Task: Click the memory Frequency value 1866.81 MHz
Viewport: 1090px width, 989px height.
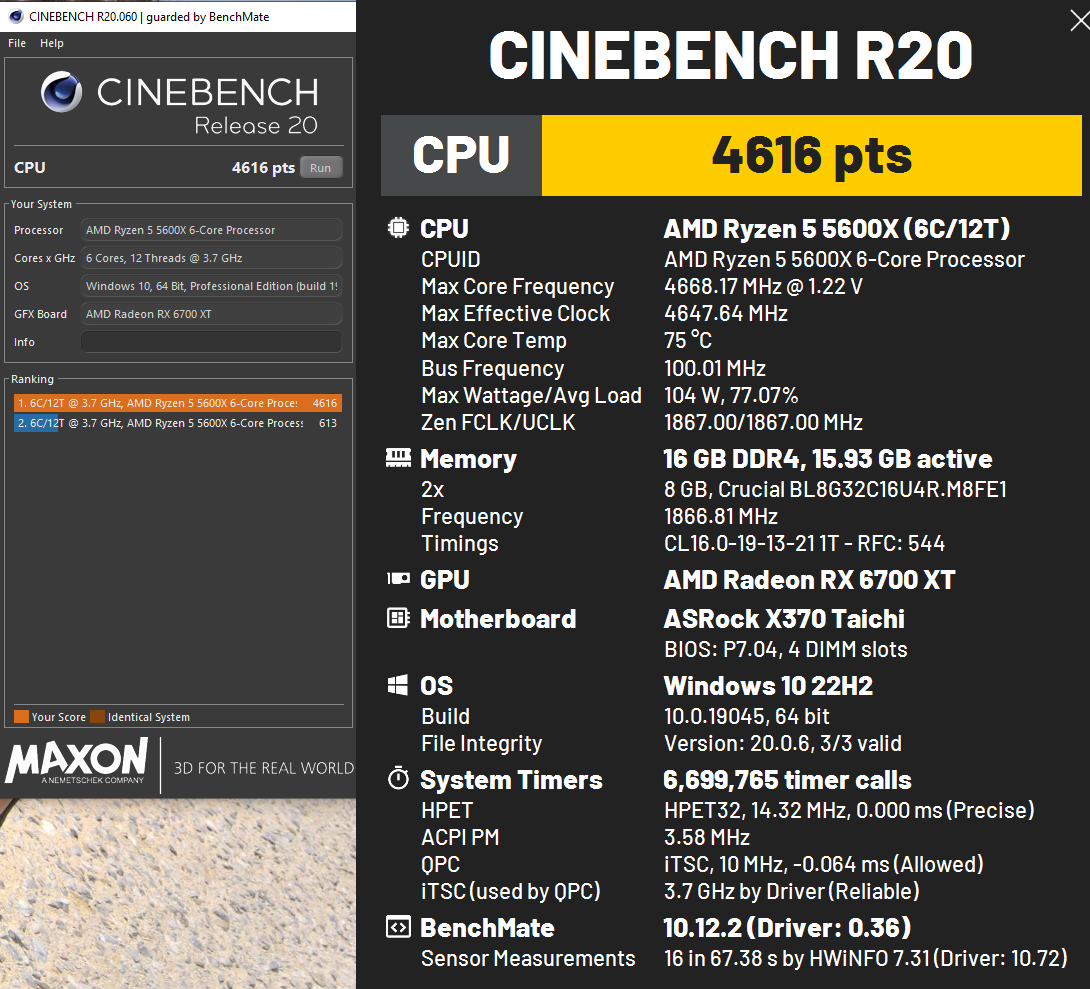Action: (721, 516)
